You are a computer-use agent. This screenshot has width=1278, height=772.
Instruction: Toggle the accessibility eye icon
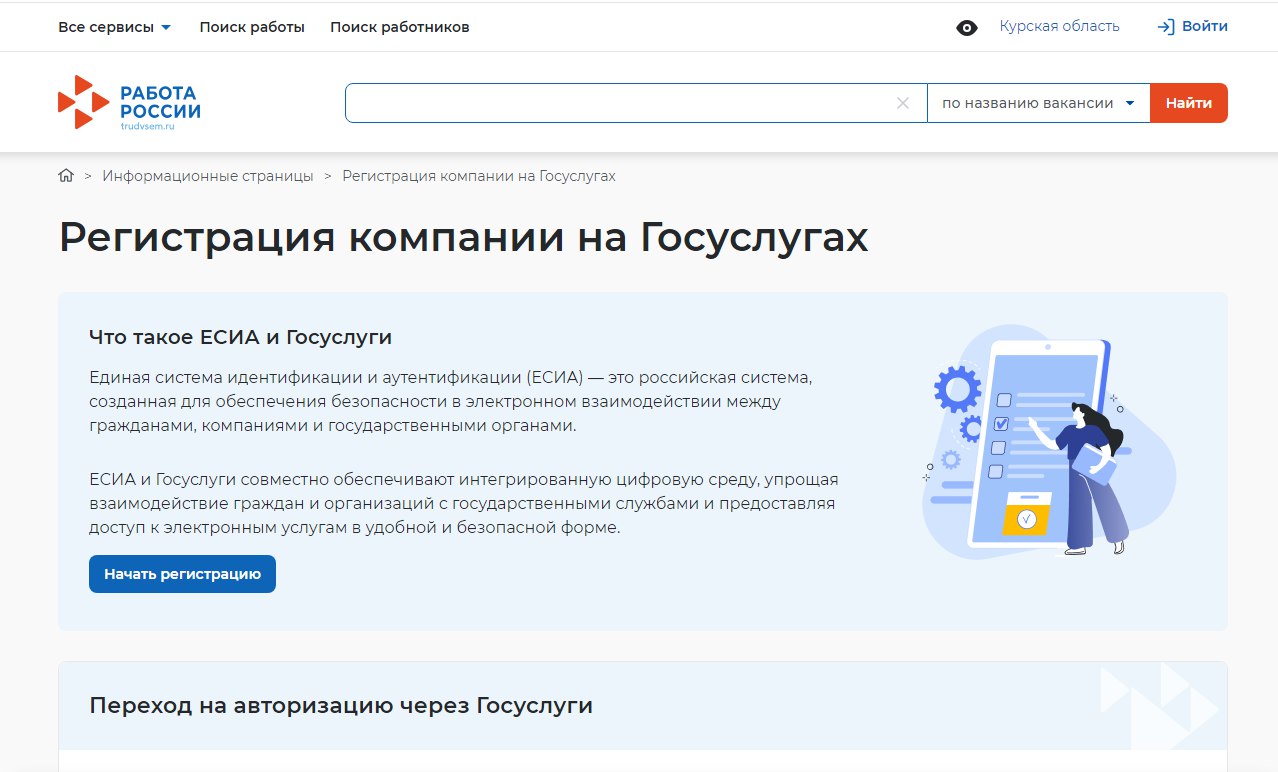pos(967,28)
